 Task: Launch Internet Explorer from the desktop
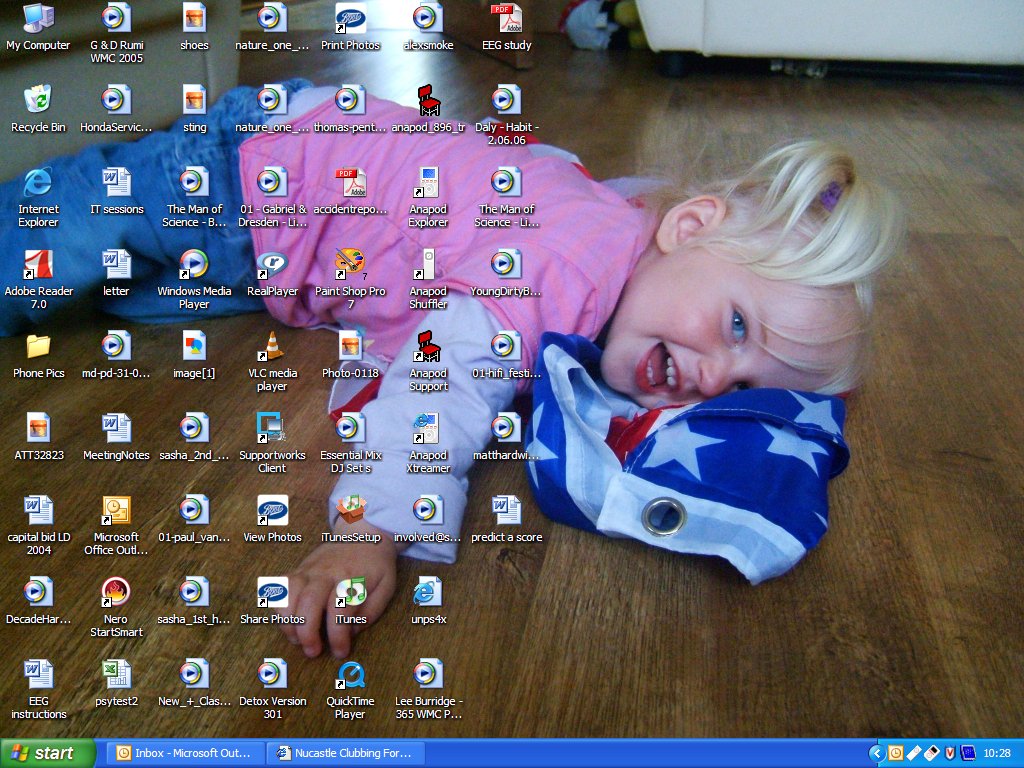38,182
